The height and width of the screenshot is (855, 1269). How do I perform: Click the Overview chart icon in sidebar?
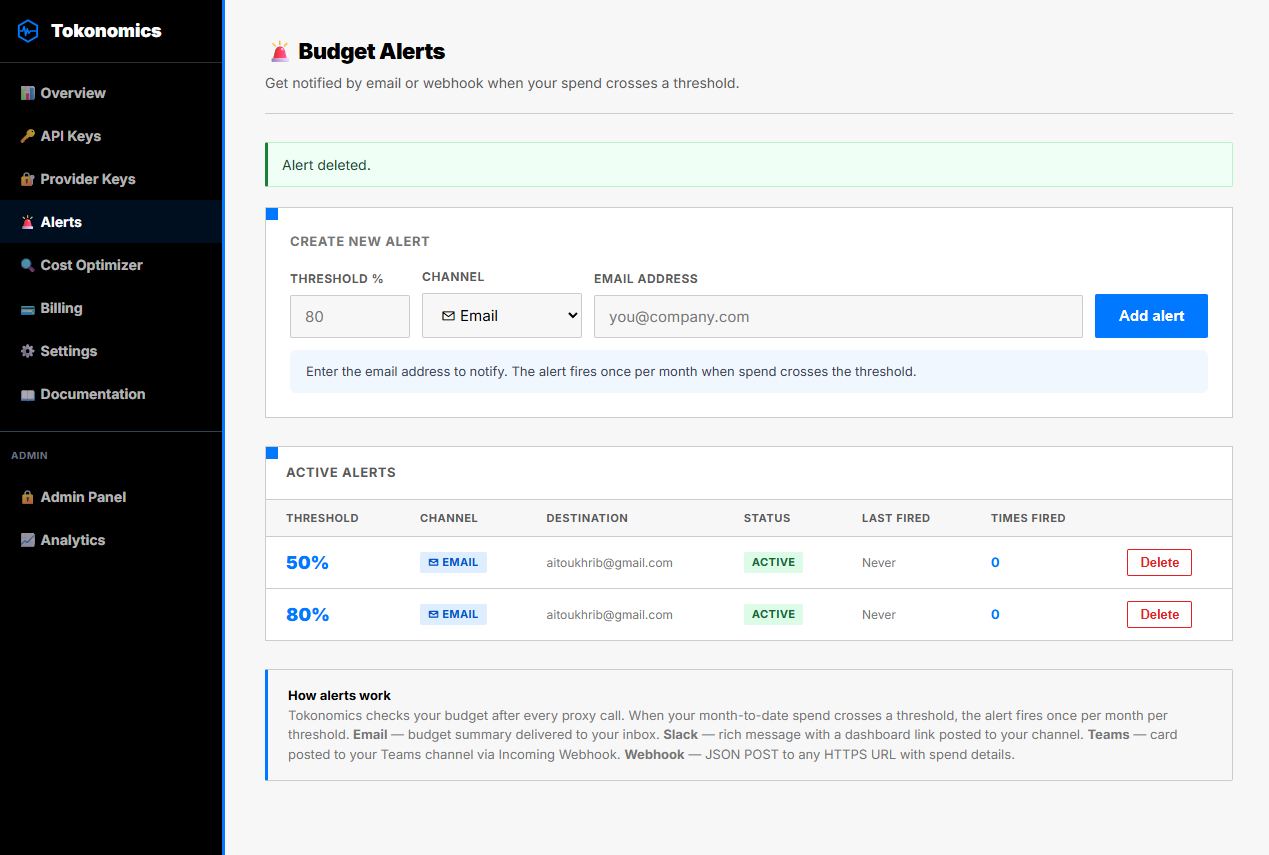point(28,93)
